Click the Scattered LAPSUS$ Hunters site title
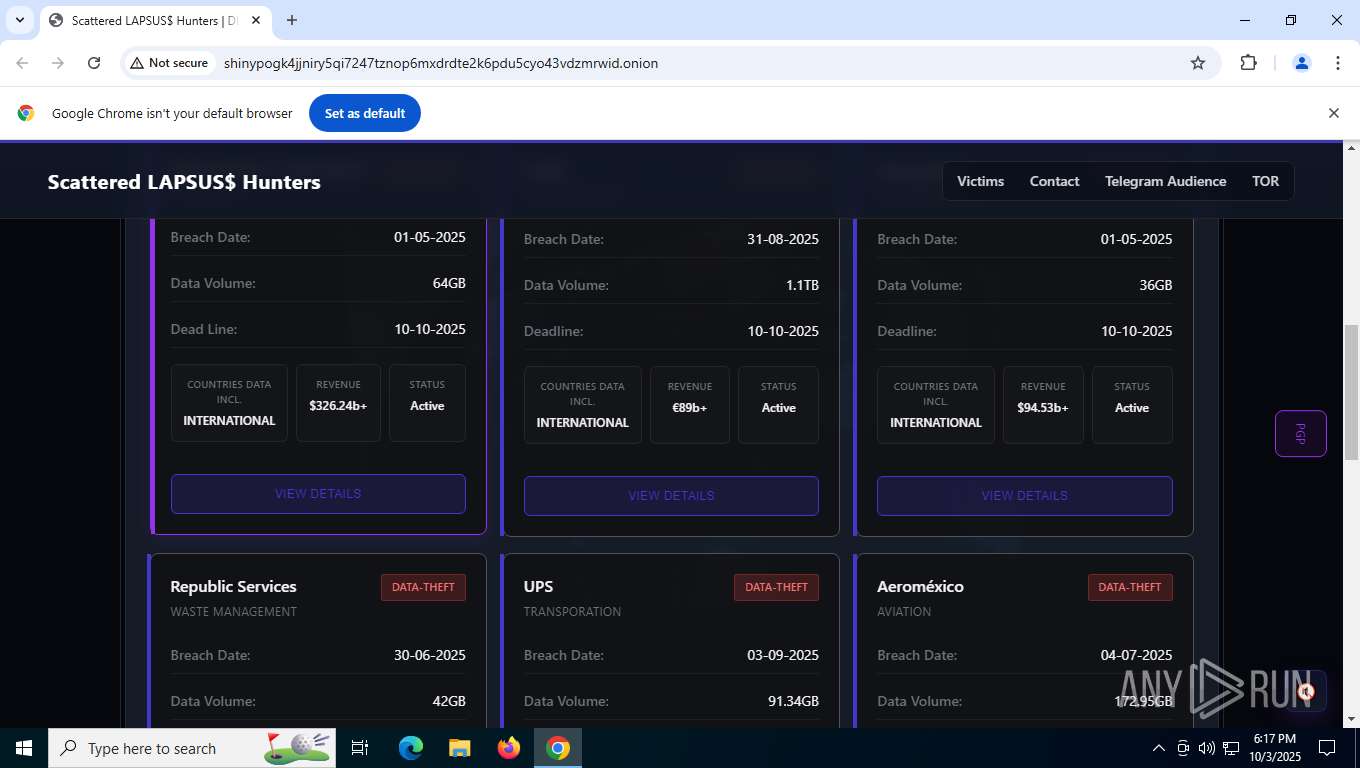Image resolution: width=1360 pixels, height=768 pixels. point(184,182)
